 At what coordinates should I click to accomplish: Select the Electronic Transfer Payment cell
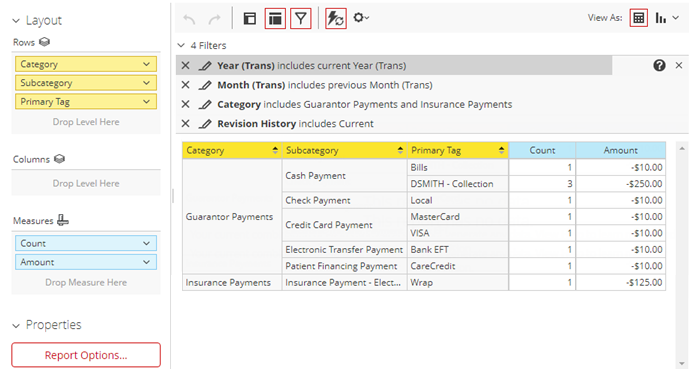tap(344, 250)
